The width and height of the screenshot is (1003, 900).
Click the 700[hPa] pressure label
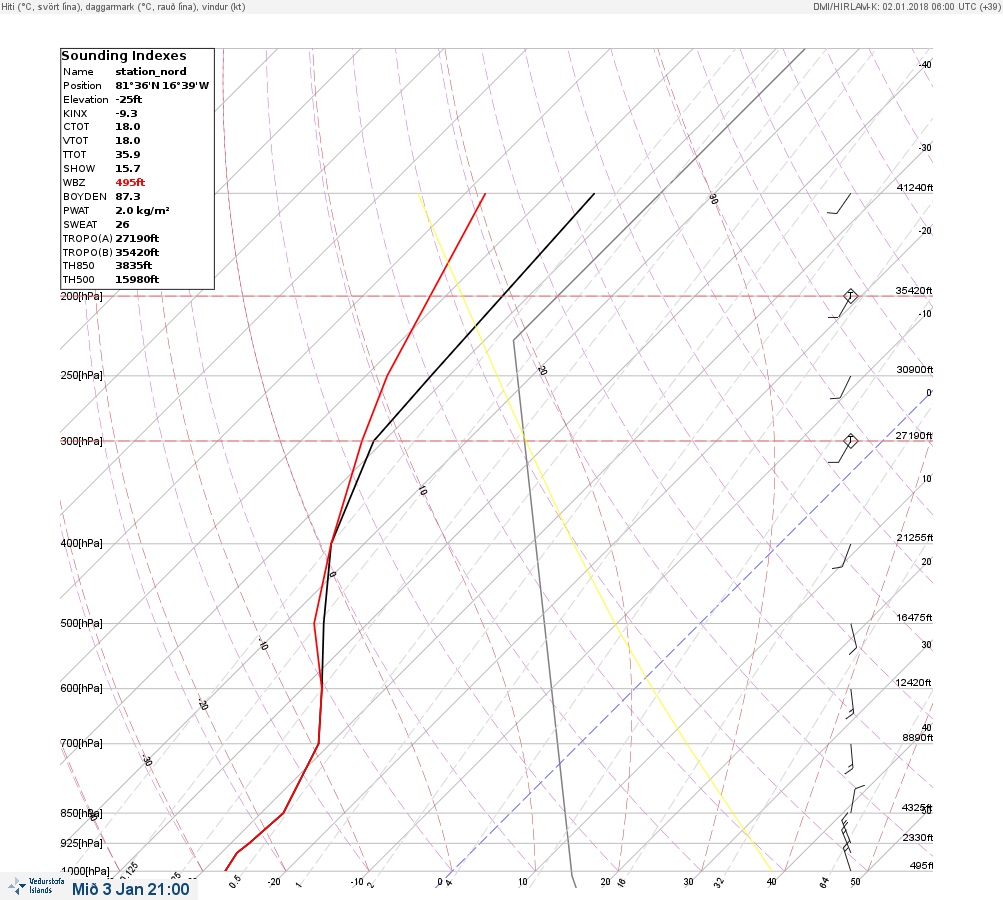pyautogui.click(x=81, y=743)
